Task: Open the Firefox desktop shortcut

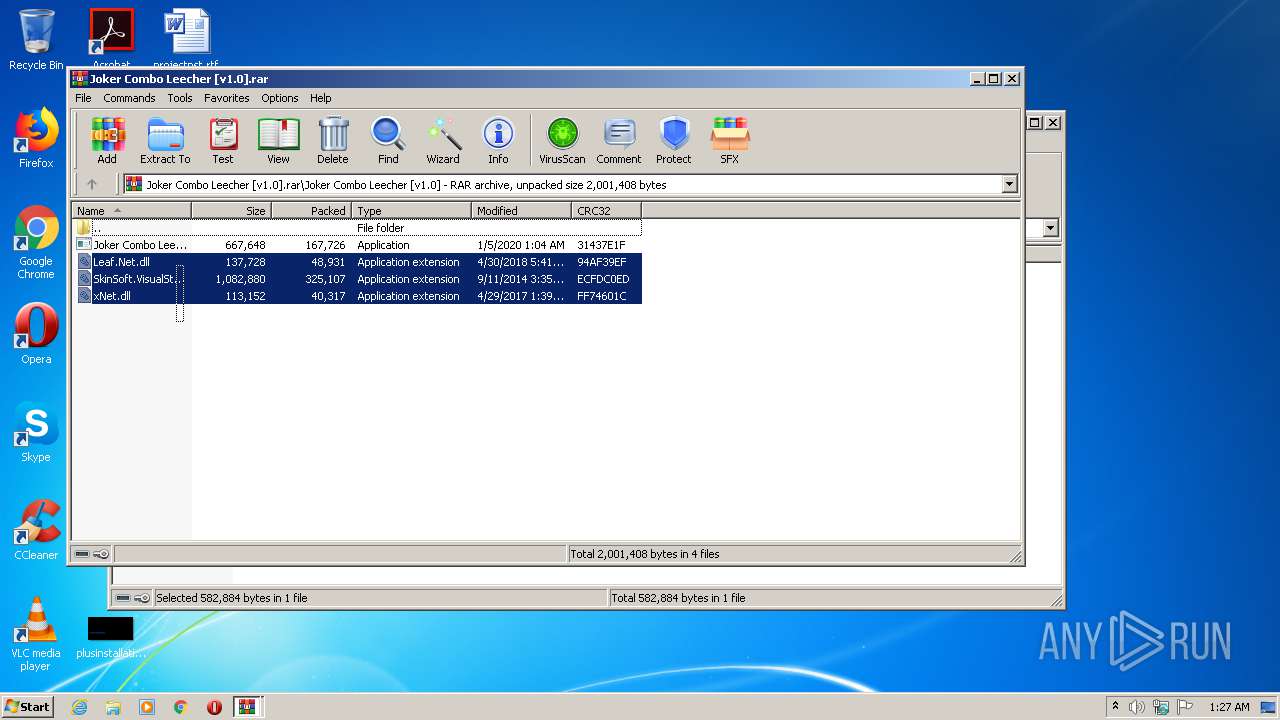Action: 36,138
